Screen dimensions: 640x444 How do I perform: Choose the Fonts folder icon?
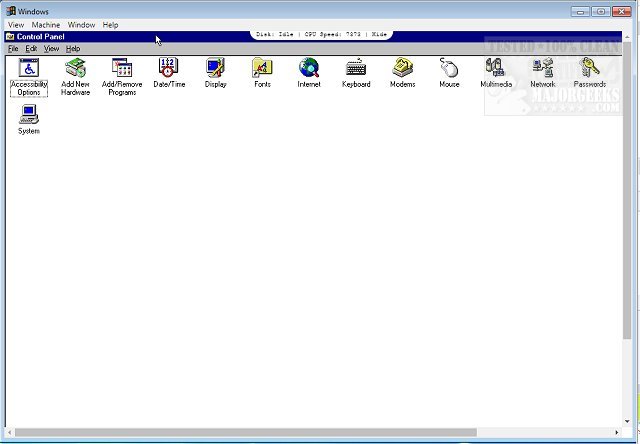point(262,68)
